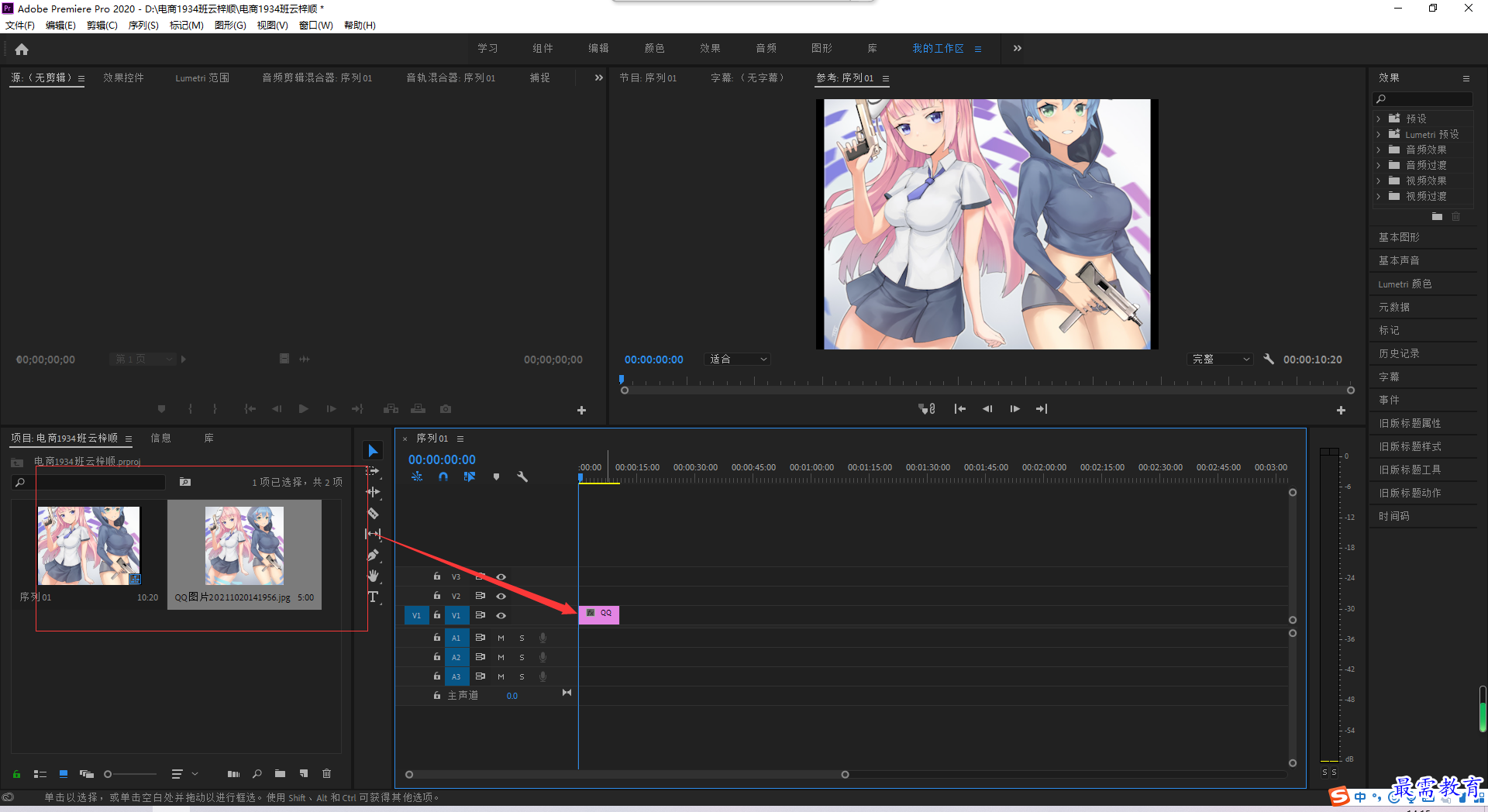Click the timeline add marker icon
This screenshot has width=1488, height=812.
pyautogui.click(x=496, y=477)
